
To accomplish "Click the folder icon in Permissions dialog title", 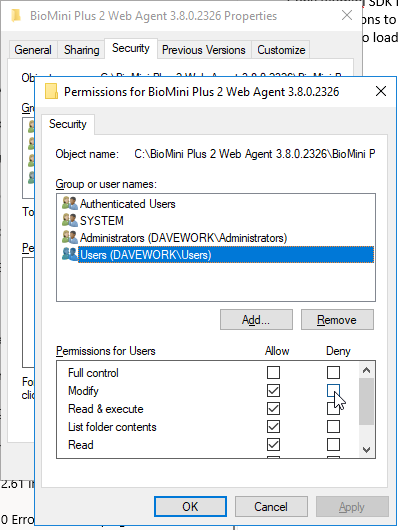I will (51, 91).
